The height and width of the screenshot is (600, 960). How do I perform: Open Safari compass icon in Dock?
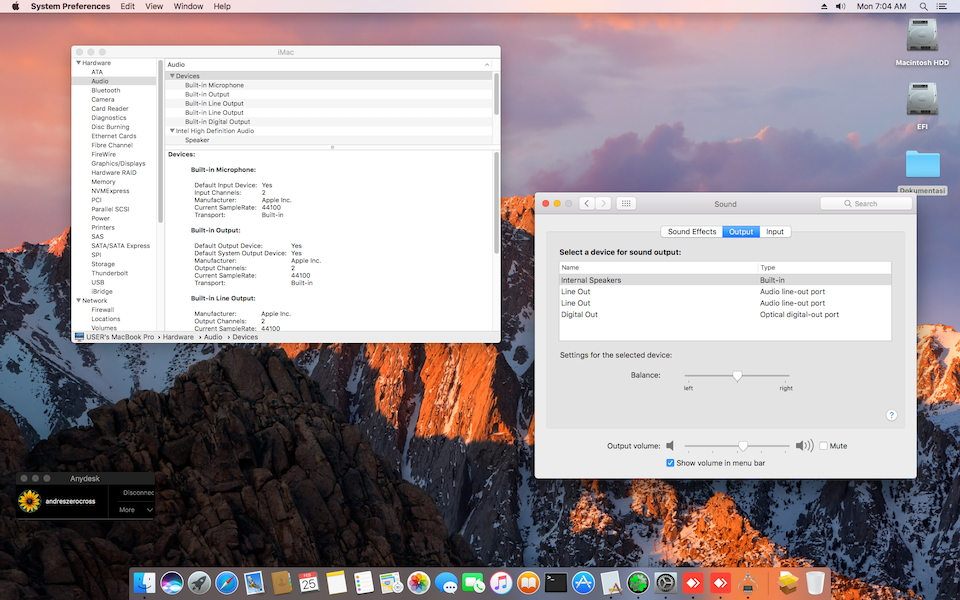tap(227, 583)
